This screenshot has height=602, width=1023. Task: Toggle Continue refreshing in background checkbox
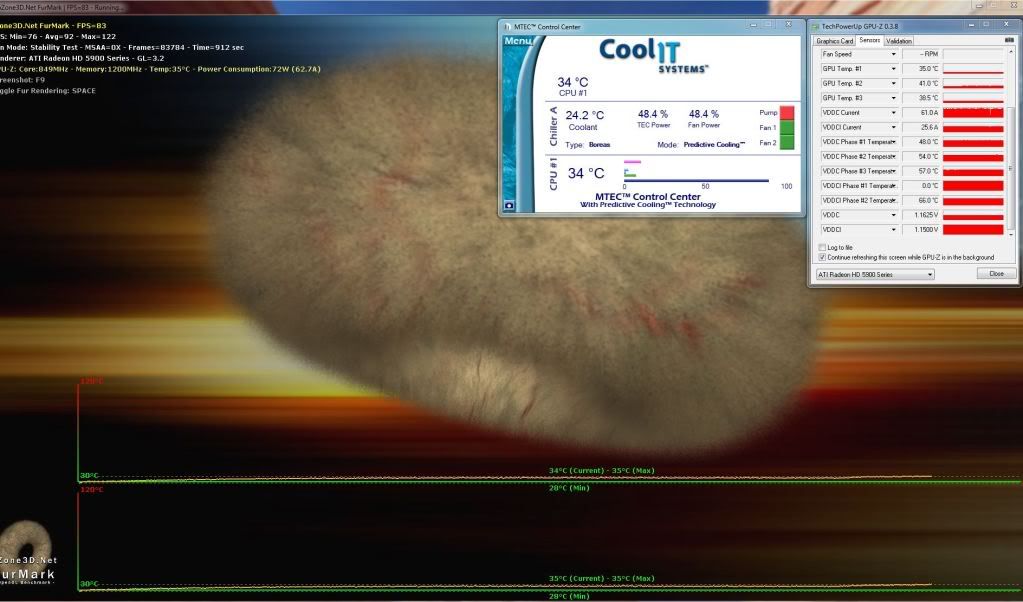[x=822, y=257]
